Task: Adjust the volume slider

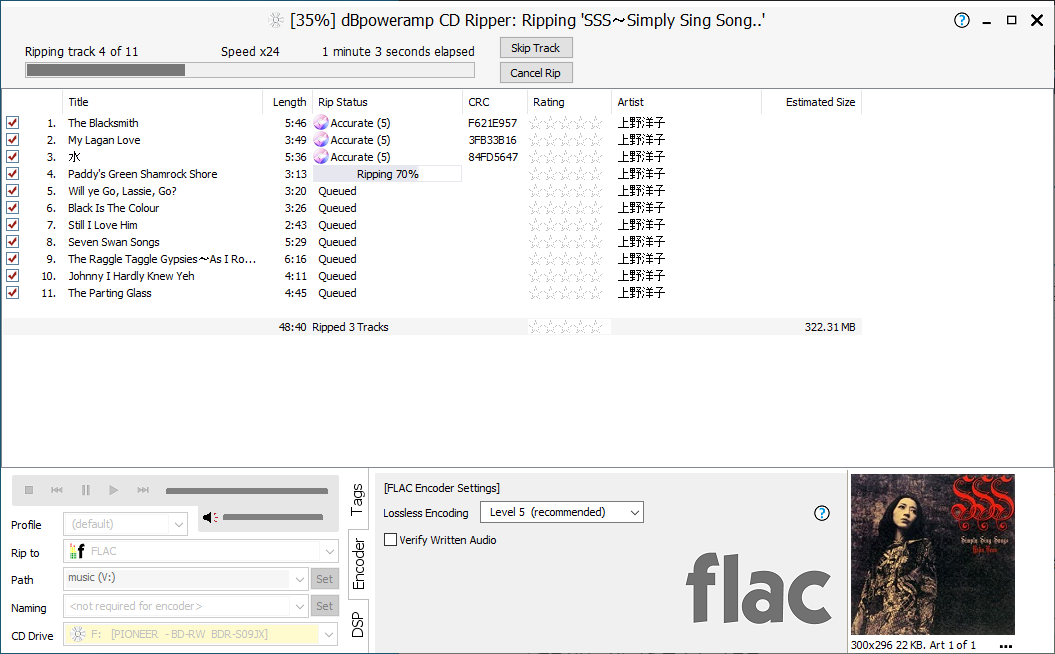Action: pos(273,517)
